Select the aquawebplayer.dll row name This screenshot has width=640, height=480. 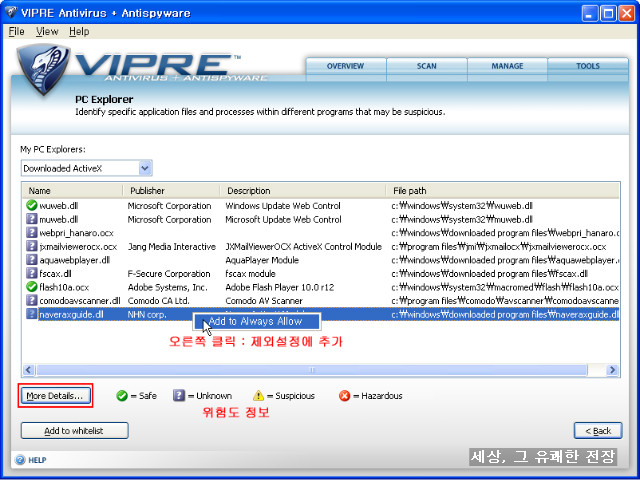tap(75, 260)
